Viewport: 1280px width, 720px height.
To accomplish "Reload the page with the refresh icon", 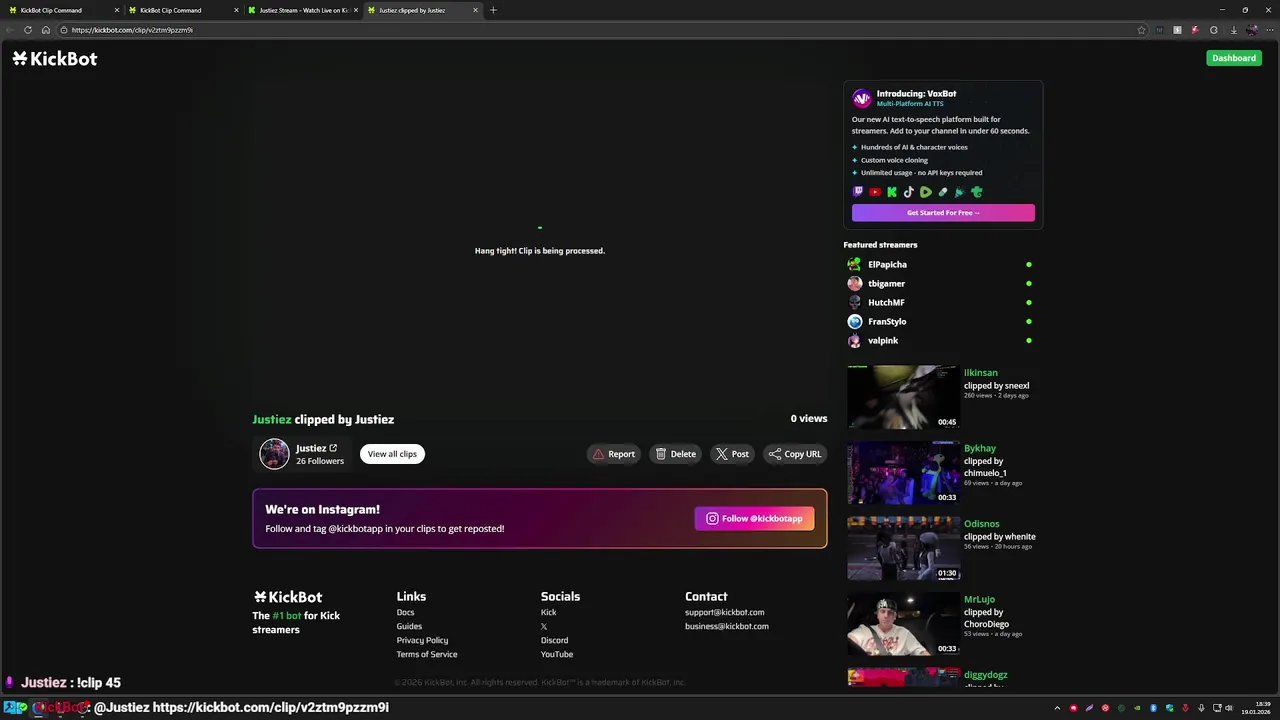I will pos(27,30).
